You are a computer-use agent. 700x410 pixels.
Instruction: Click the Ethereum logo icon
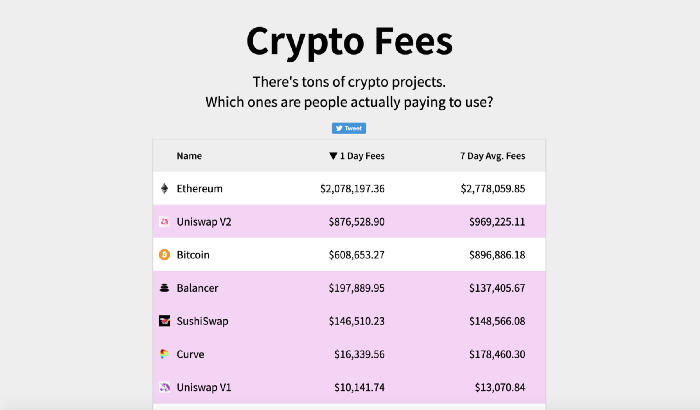point(164,188)
